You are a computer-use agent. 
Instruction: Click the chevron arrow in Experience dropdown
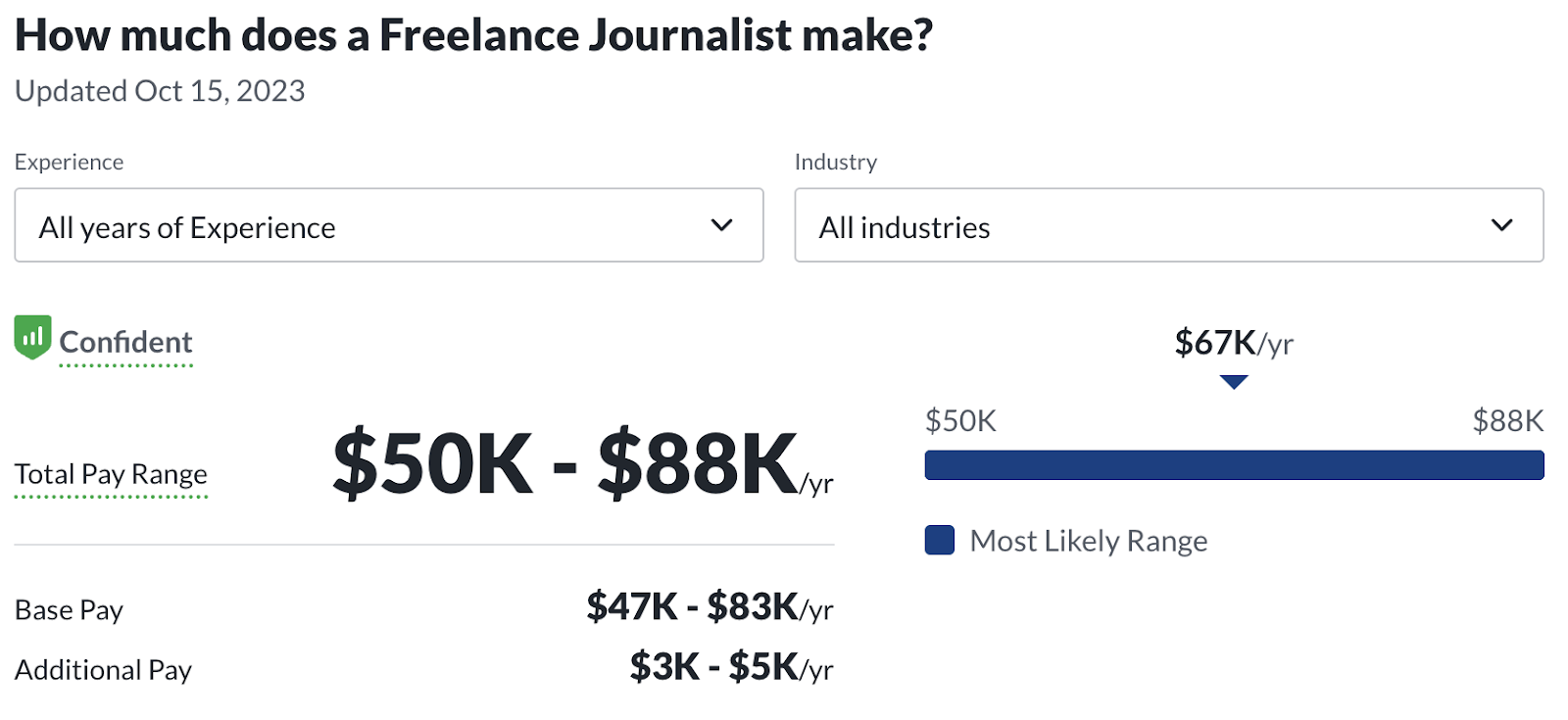721,225
